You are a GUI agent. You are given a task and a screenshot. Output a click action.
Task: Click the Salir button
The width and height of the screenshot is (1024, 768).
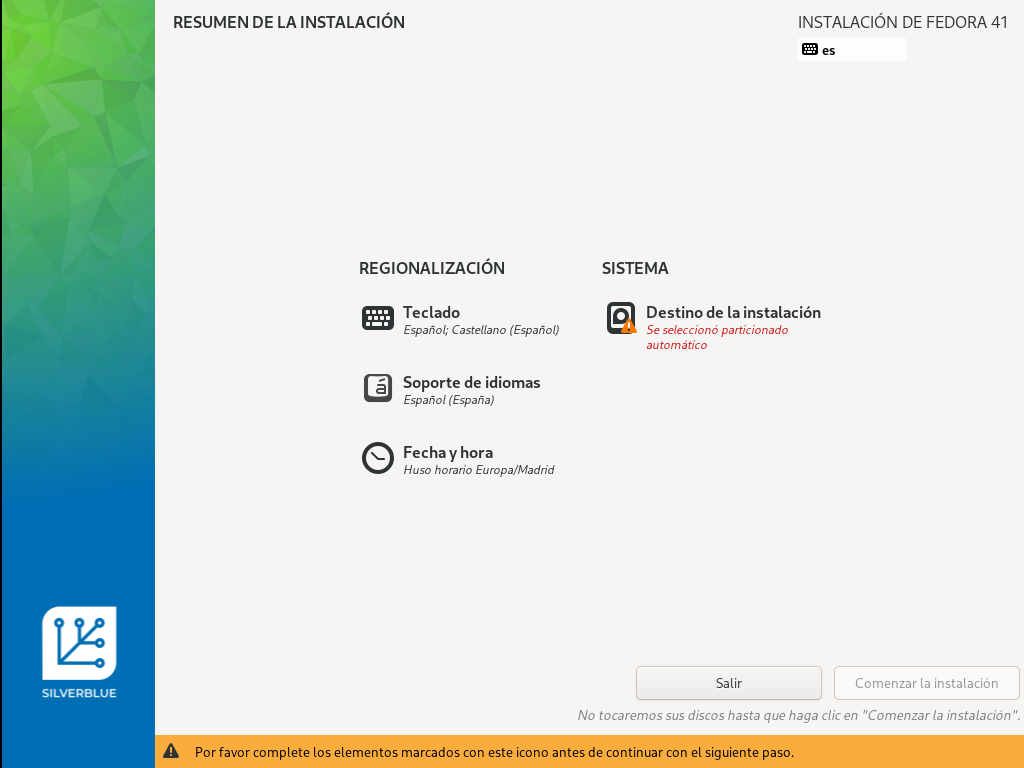pos(729,683)
